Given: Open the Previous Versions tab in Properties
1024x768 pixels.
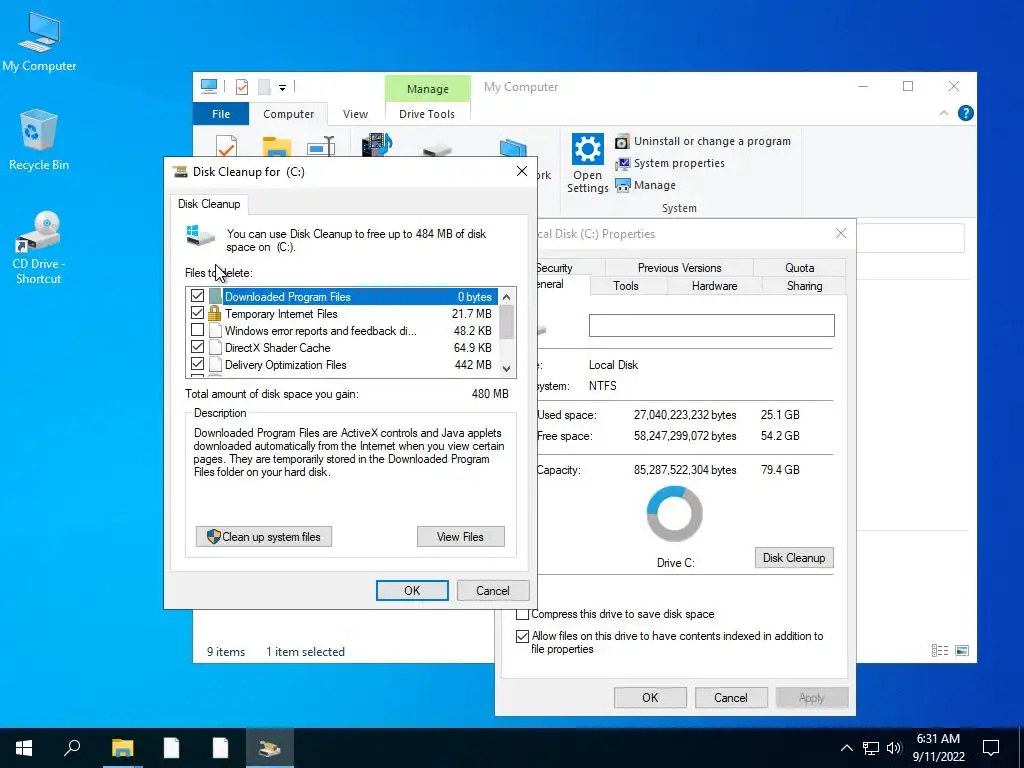Looking at the screenshot, I should pos(679,268).
